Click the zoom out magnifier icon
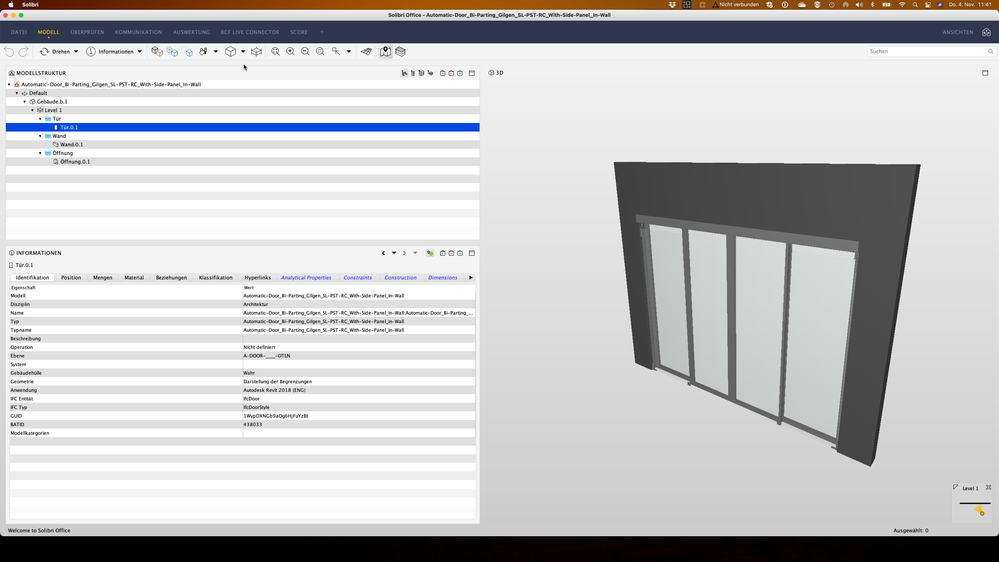 pos(305,51)
